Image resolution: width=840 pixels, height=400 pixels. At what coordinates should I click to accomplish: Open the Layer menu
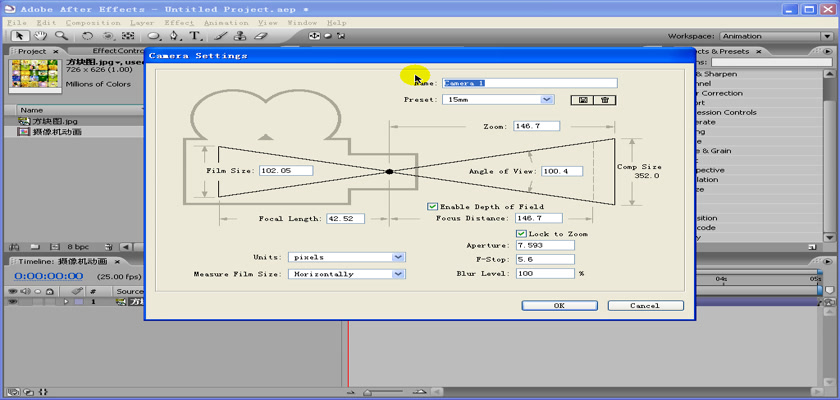(x=142, y=23)
